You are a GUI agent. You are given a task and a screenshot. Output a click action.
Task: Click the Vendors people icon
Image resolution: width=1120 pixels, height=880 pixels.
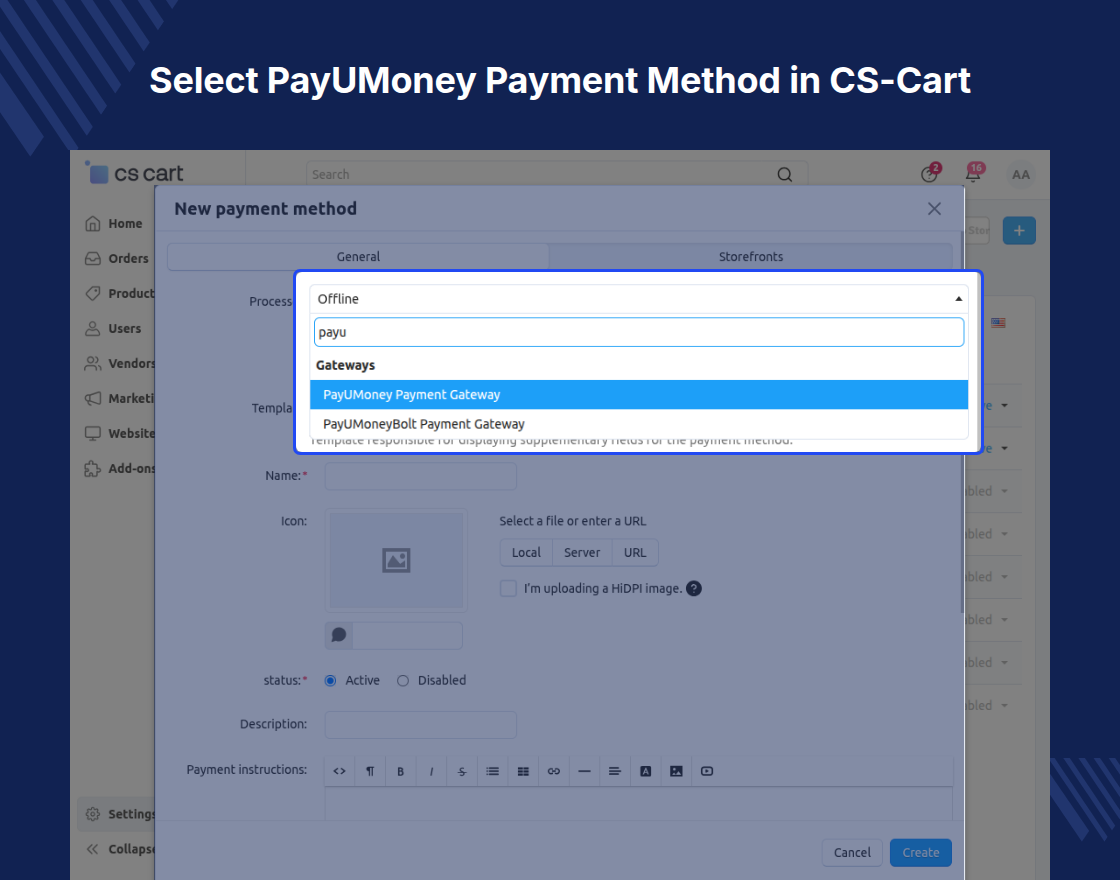point(92,364)
